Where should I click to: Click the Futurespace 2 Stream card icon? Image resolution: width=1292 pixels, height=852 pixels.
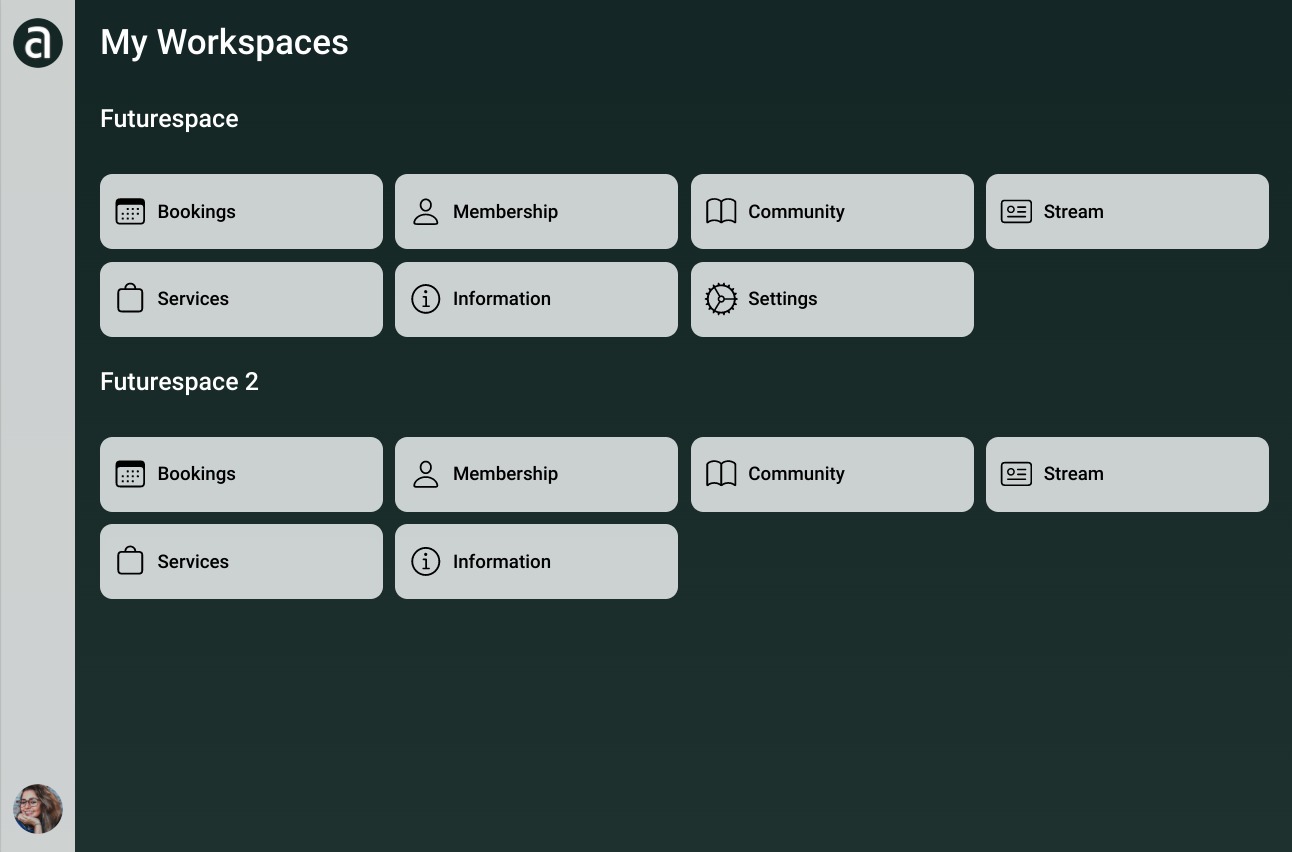coord(1016,474)
